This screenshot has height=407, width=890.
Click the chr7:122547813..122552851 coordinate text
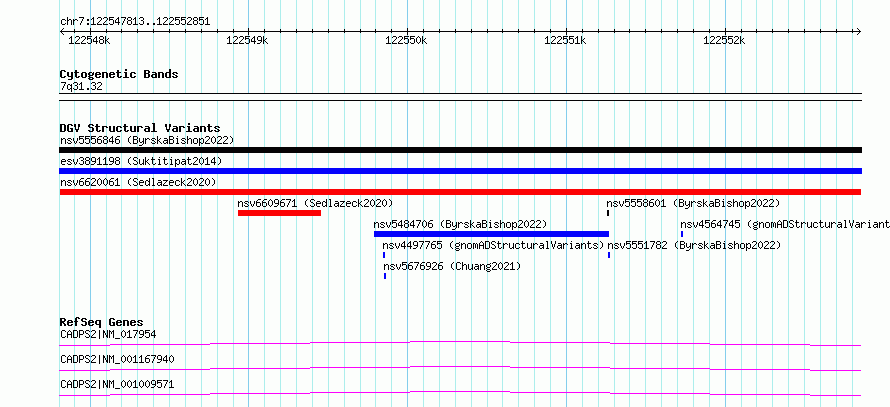click(135, 22)
